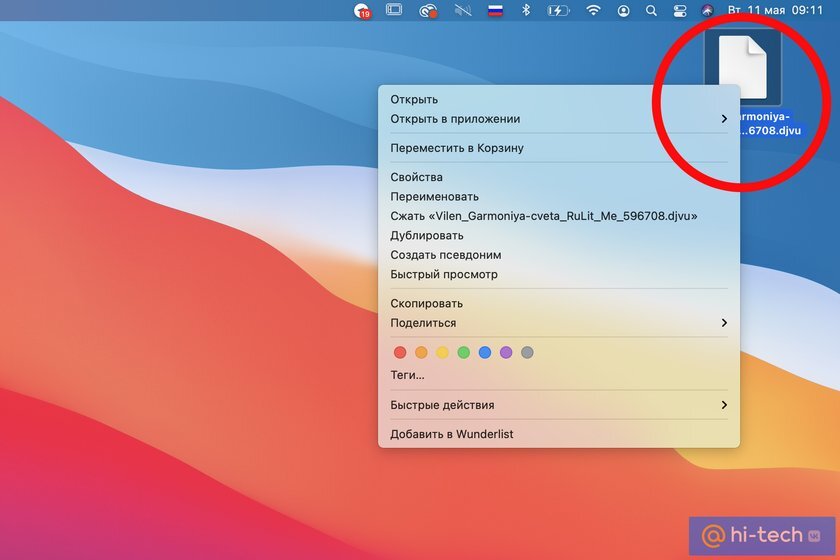Apply the red tag color
Screen dimensions: 840x560
click(400, 352)
